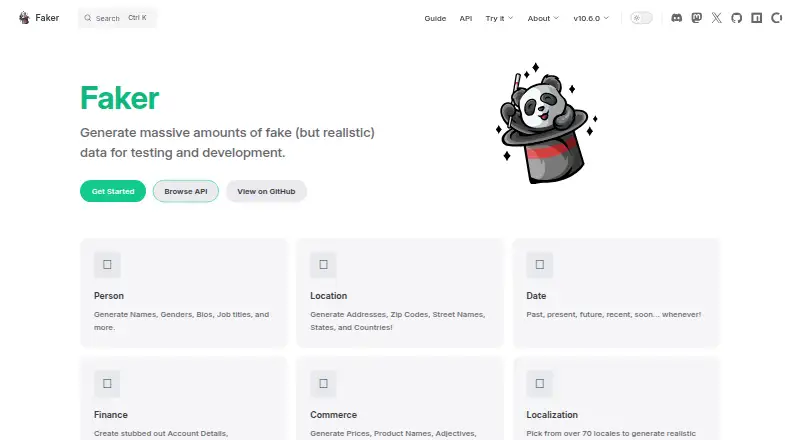
Task: Click the large green Faker heading
Action: click(x=119, y=97)
